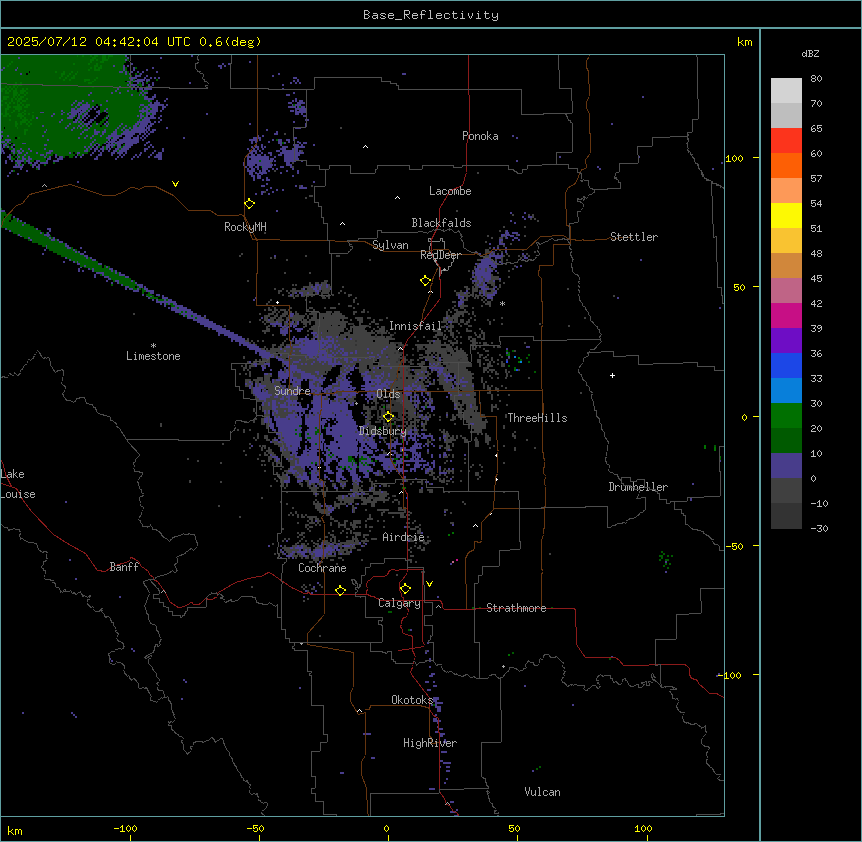Click the Base_Reflectivity title text

431,15
